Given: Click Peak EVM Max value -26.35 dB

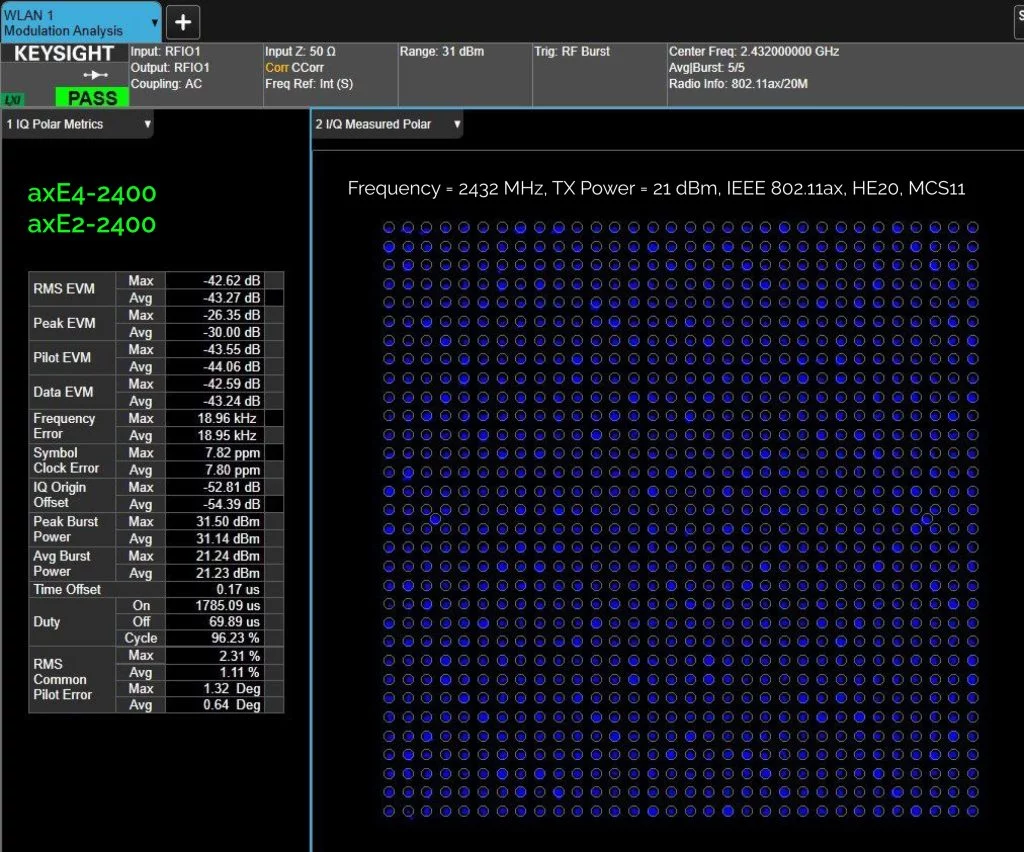Looking at the screenshot, I should tap(214, 315).
